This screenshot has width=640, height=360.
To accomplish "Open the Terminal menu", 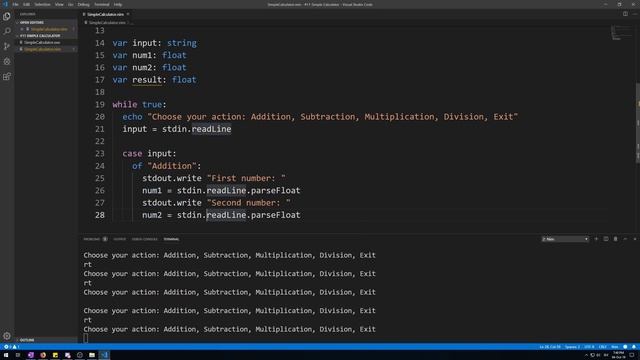I will click(102, 4).
